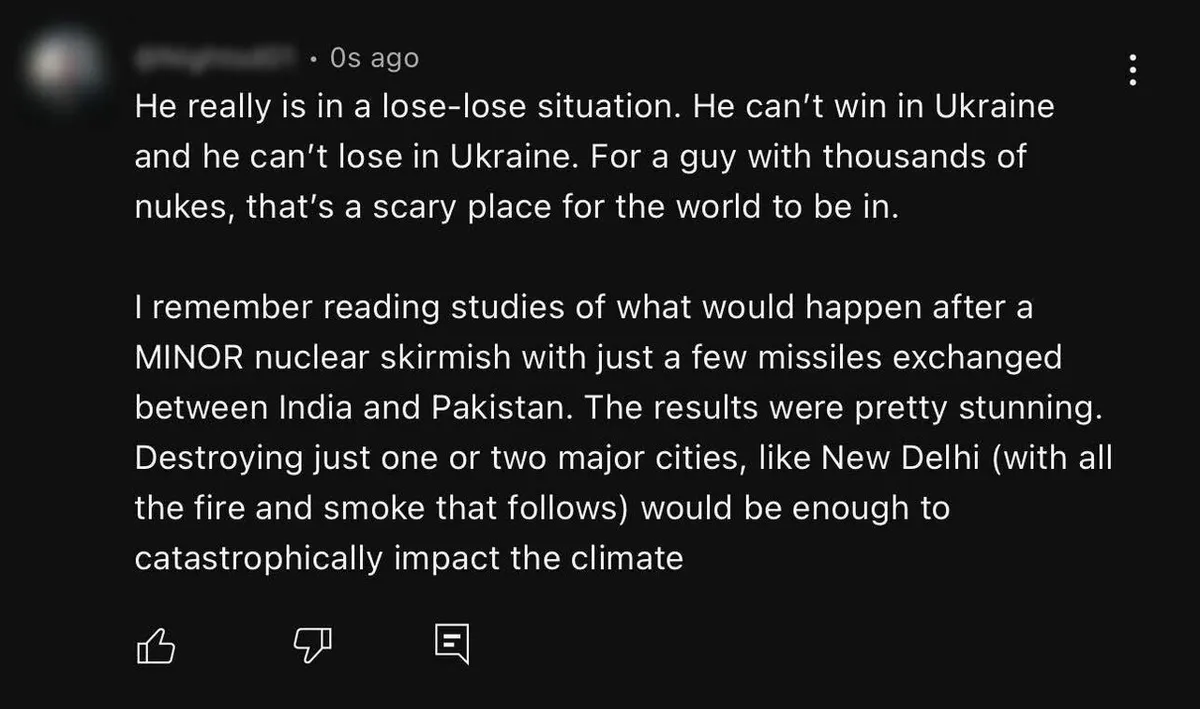The height and width of the screenshot is (709, 1200).
Task: Open the reply box via reply icon
Action: pyautogui.click(x=452, y=646)
